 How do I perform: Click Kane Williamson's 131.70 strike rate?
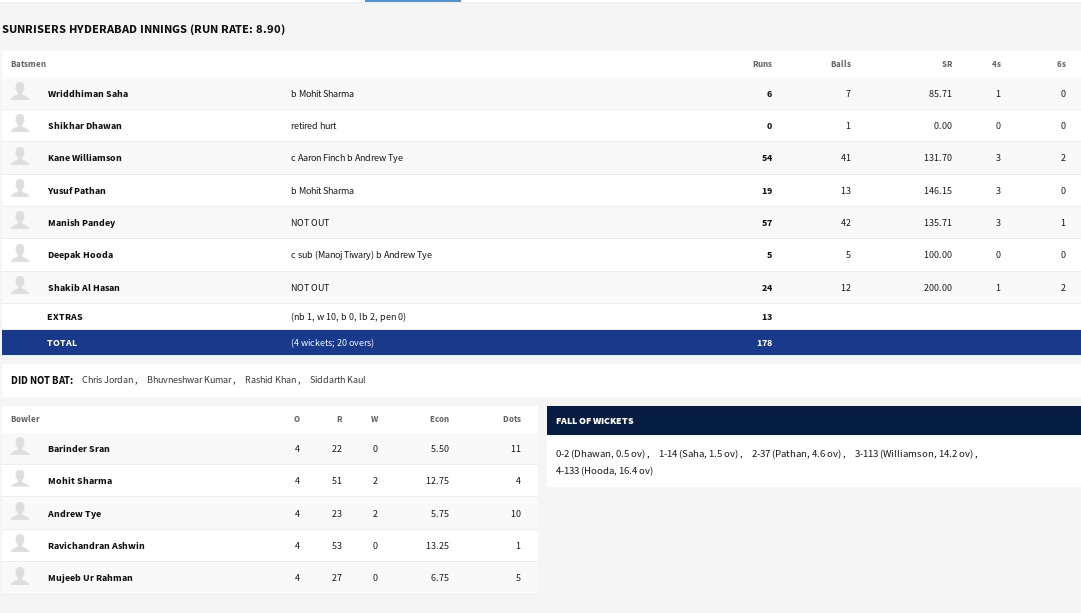[x=938, y=158]
